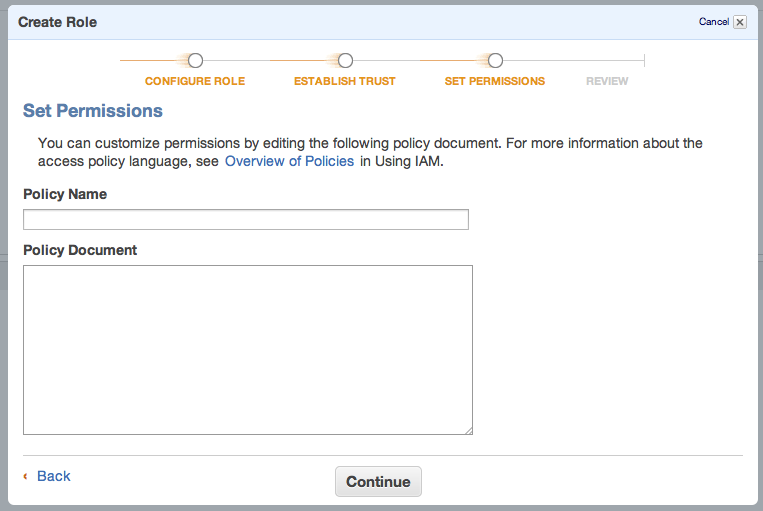Screen dimensions: 763x511
Task: Click the SET PERMISSIONS step label
Action: click(x=495, y=81)
